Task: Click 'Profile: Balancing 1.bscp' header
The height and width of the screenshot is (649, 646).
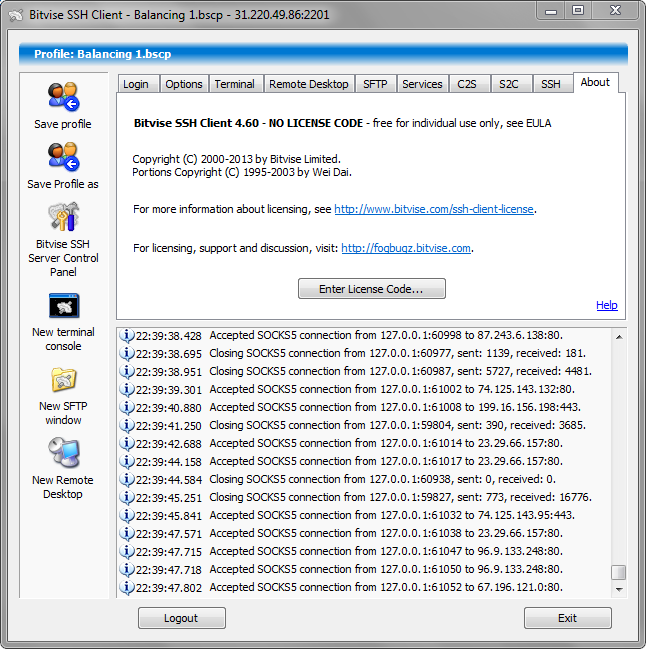Action: tap(323, 54)
